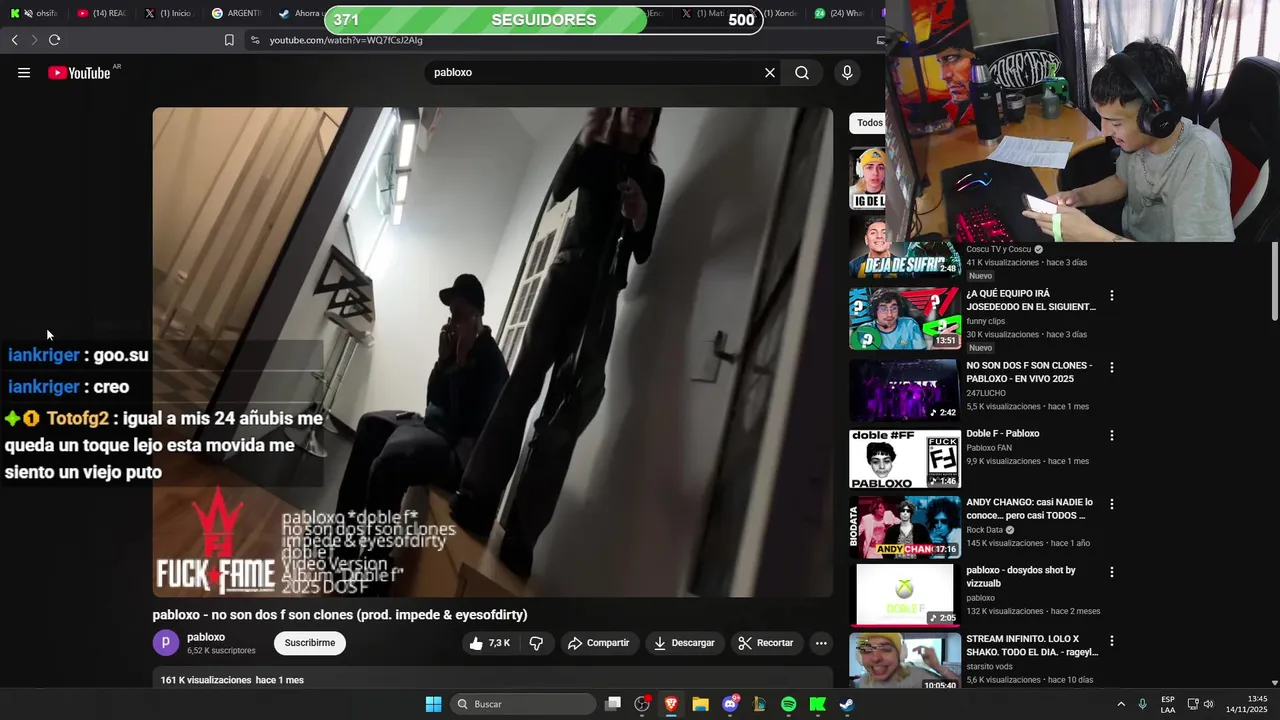Open the 'ANDY CHANGO: casi NADIE' video

(x=1029, y=509)
